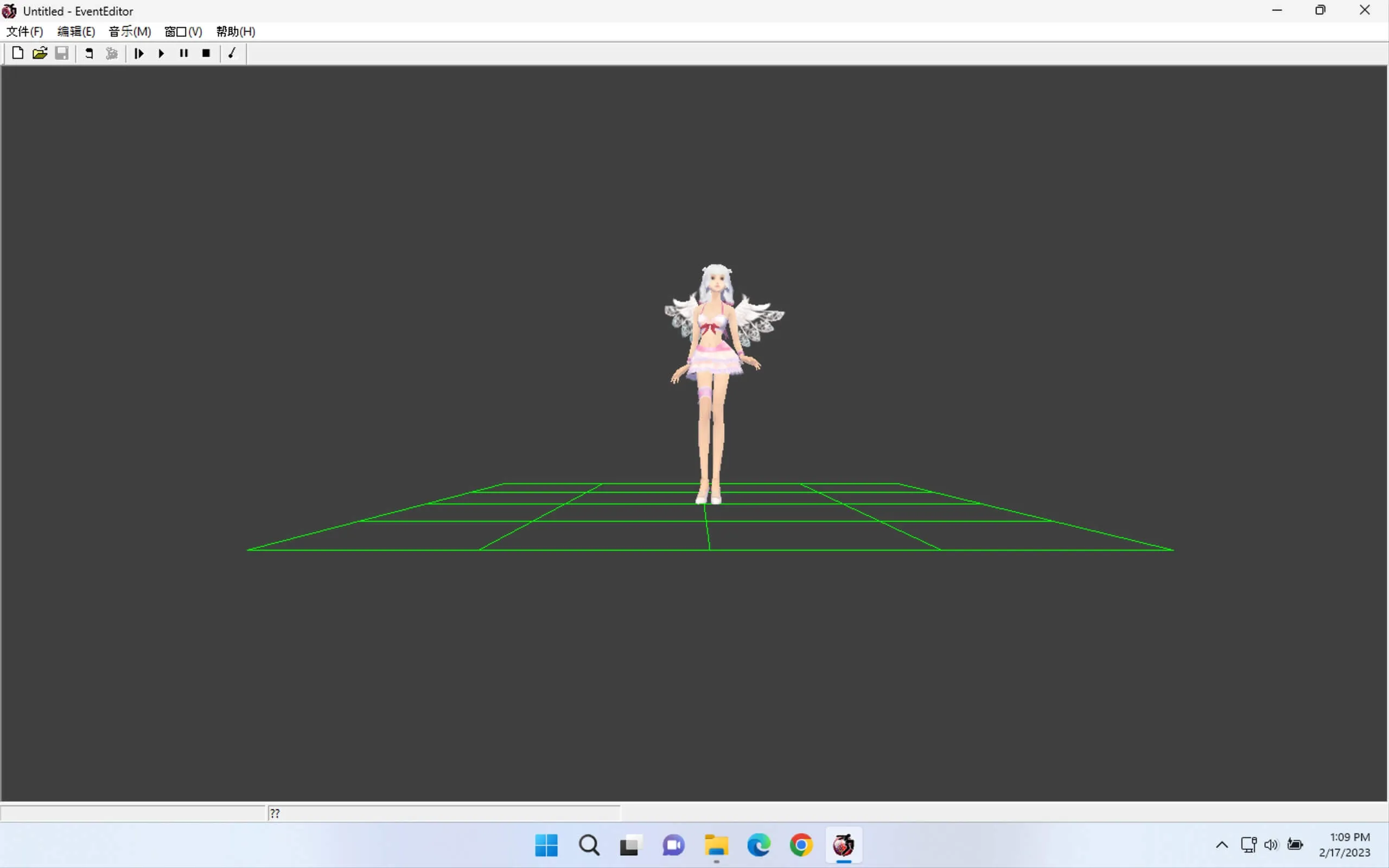Viewport: 1389px width, 868px height.
Task: Open the 音乐(M) menu
Action: pyautogui.click(x=130, y=31)
